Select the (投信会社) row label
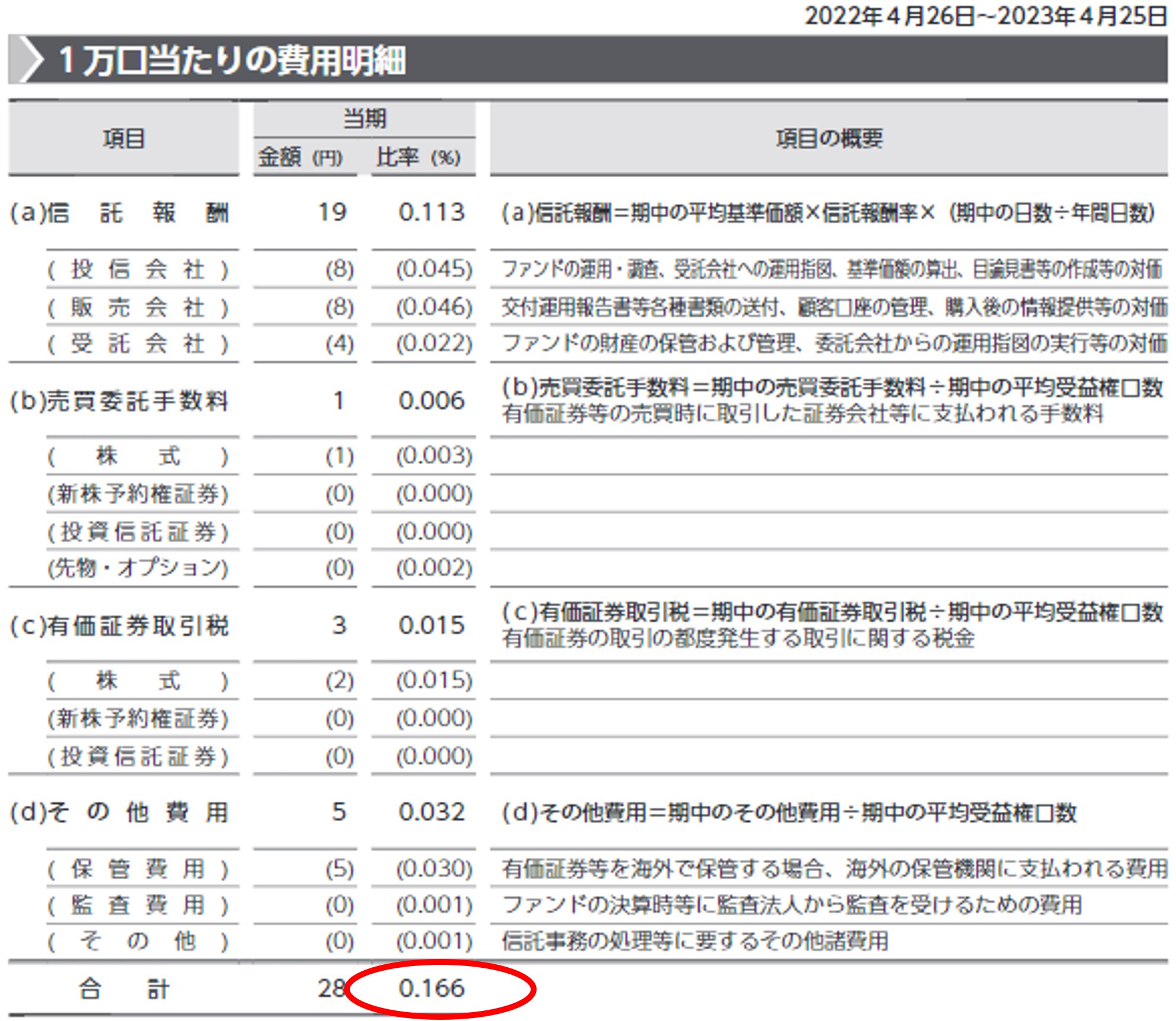This screenshot has width=1176, height=1021. [x=138, y=270]
